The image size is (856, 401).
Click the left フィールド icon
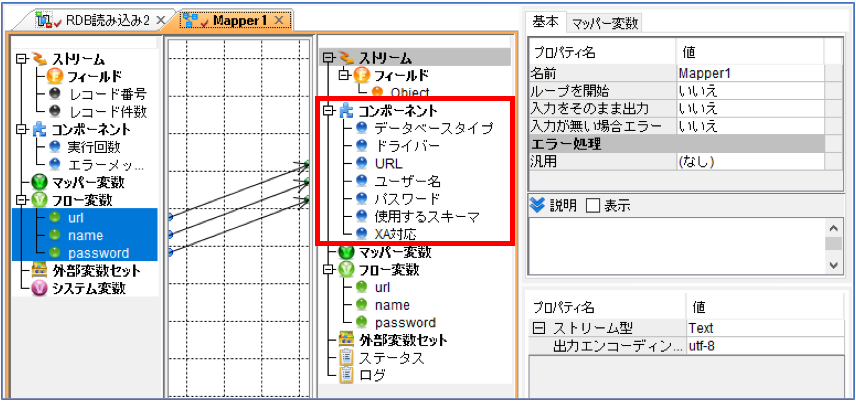(x=55, y=76)
